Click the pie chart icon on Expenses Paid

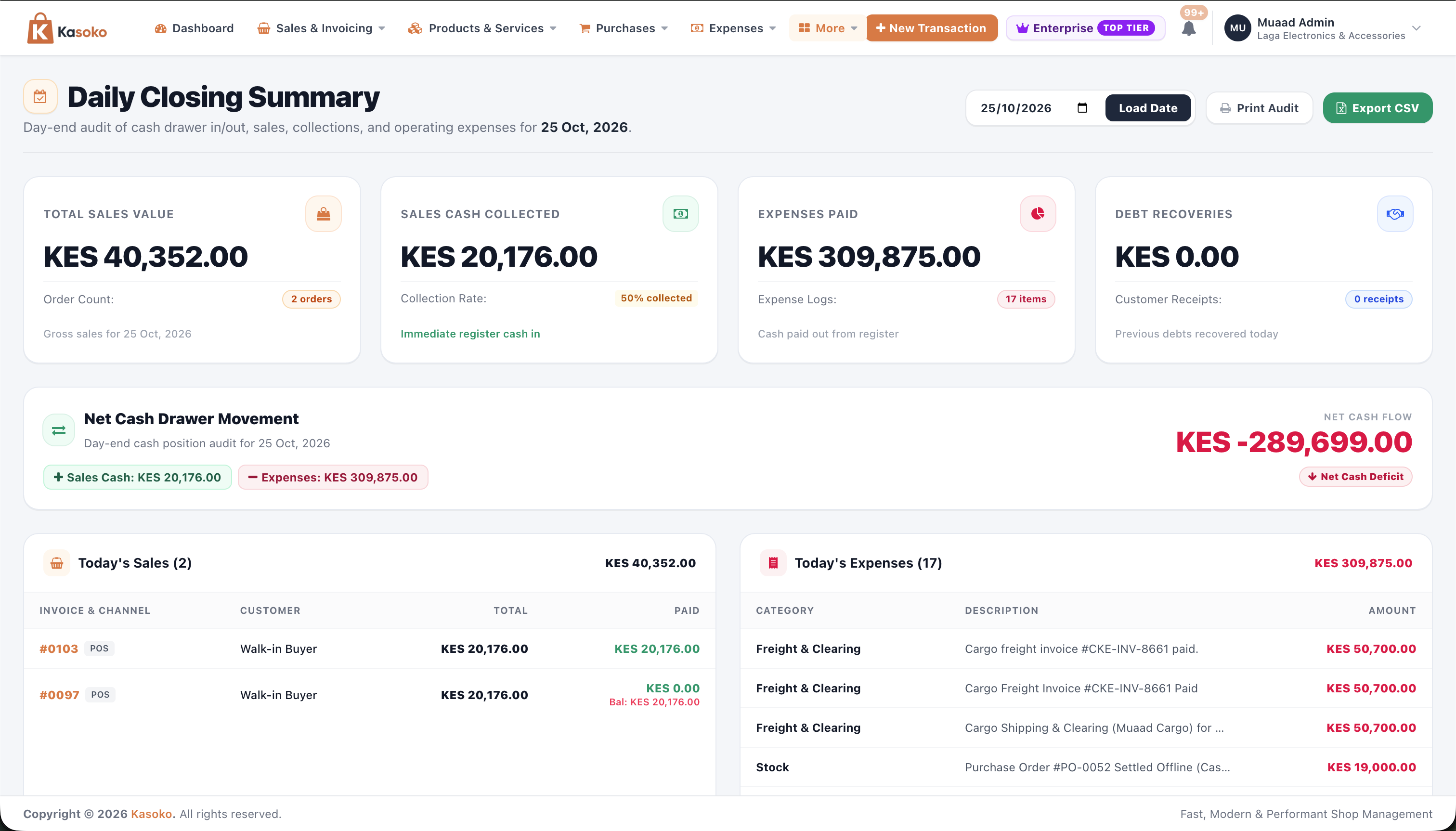(x=1038, y=214)
